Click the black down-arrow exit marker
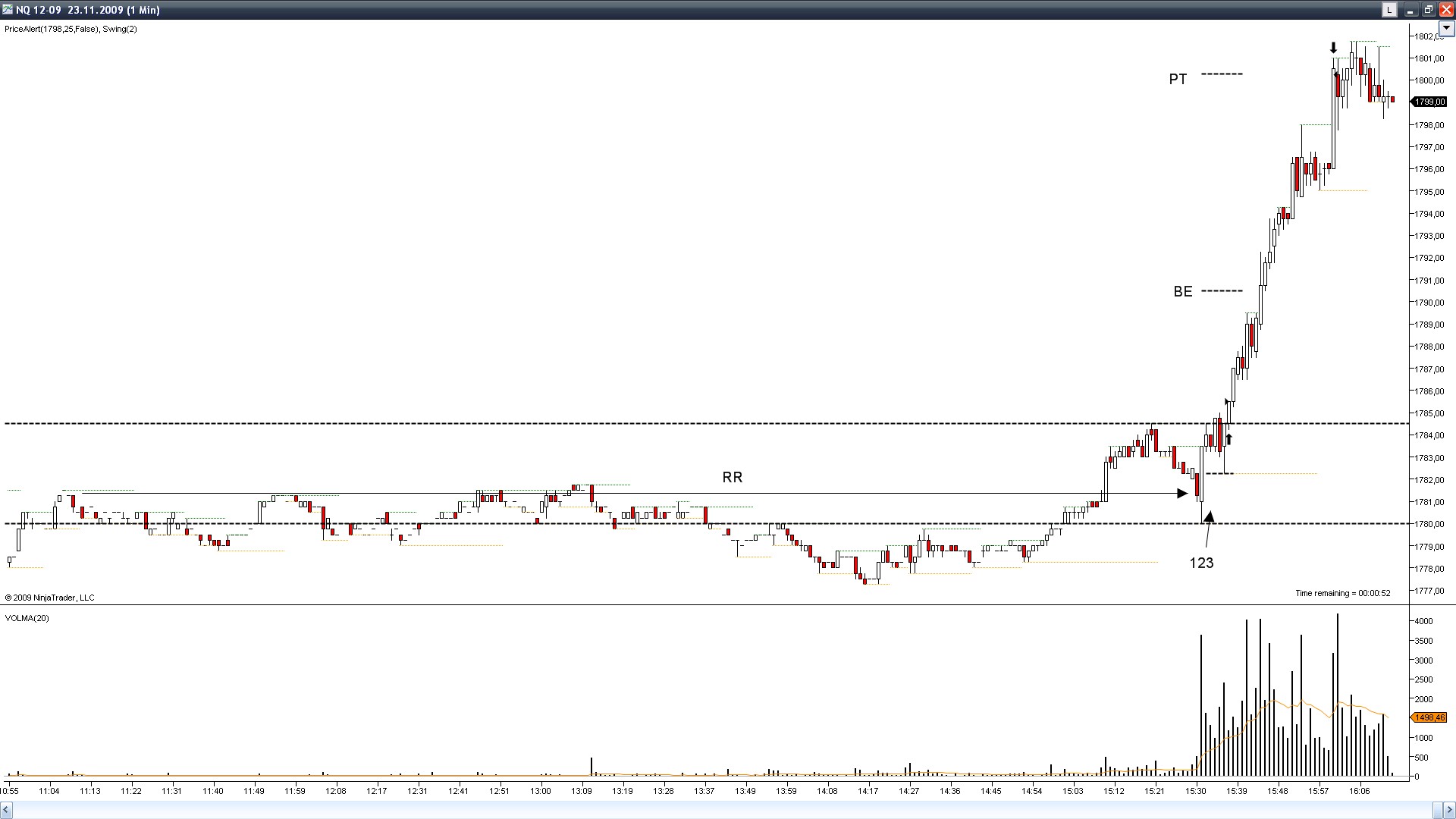 coord(1334,49)
